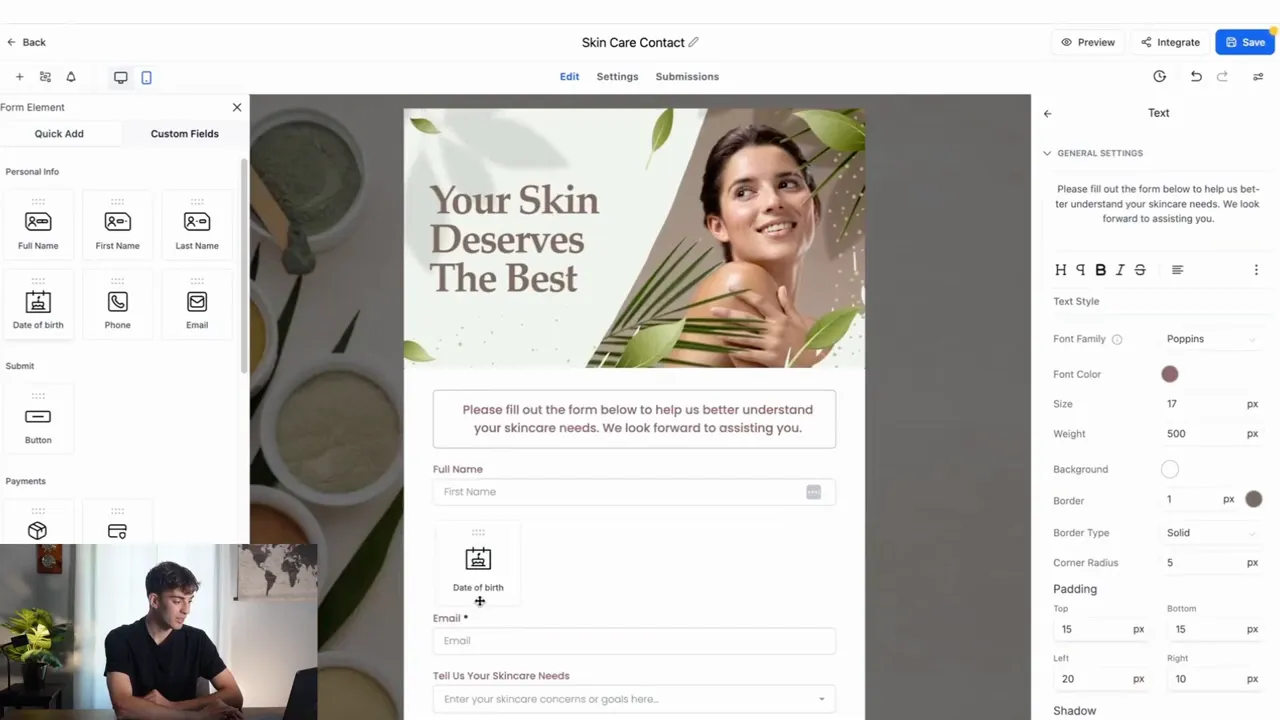Click the Save button
Viewport: 1280px width, 720px height.
pos(1245,42)
